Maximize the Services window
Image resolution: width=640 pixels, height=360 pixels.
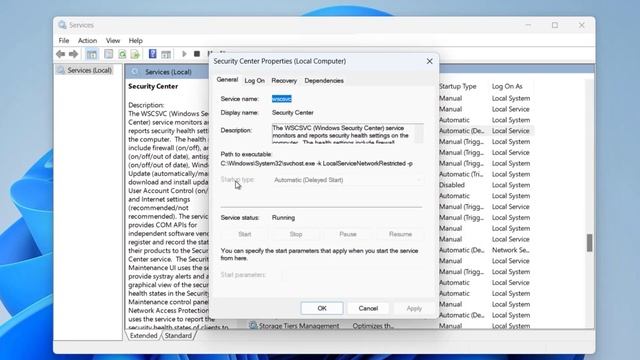pyautogui.click(x=555, y=25)
